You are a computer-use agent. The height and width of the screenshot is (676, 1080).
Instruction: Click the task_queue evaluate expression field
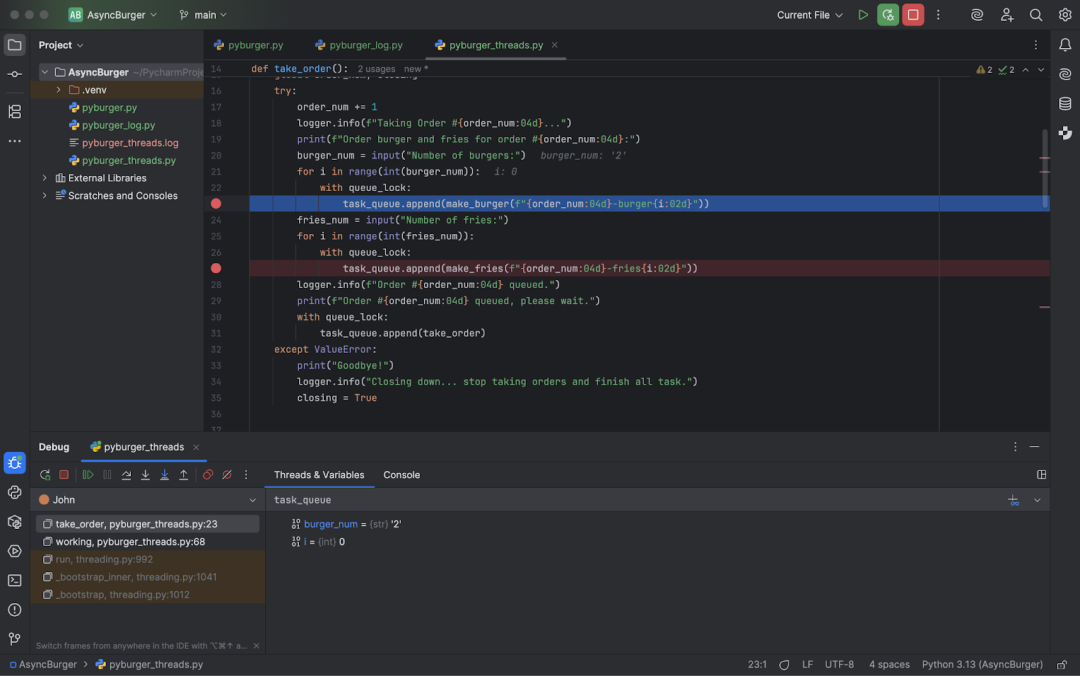click(x=636, y=500)
